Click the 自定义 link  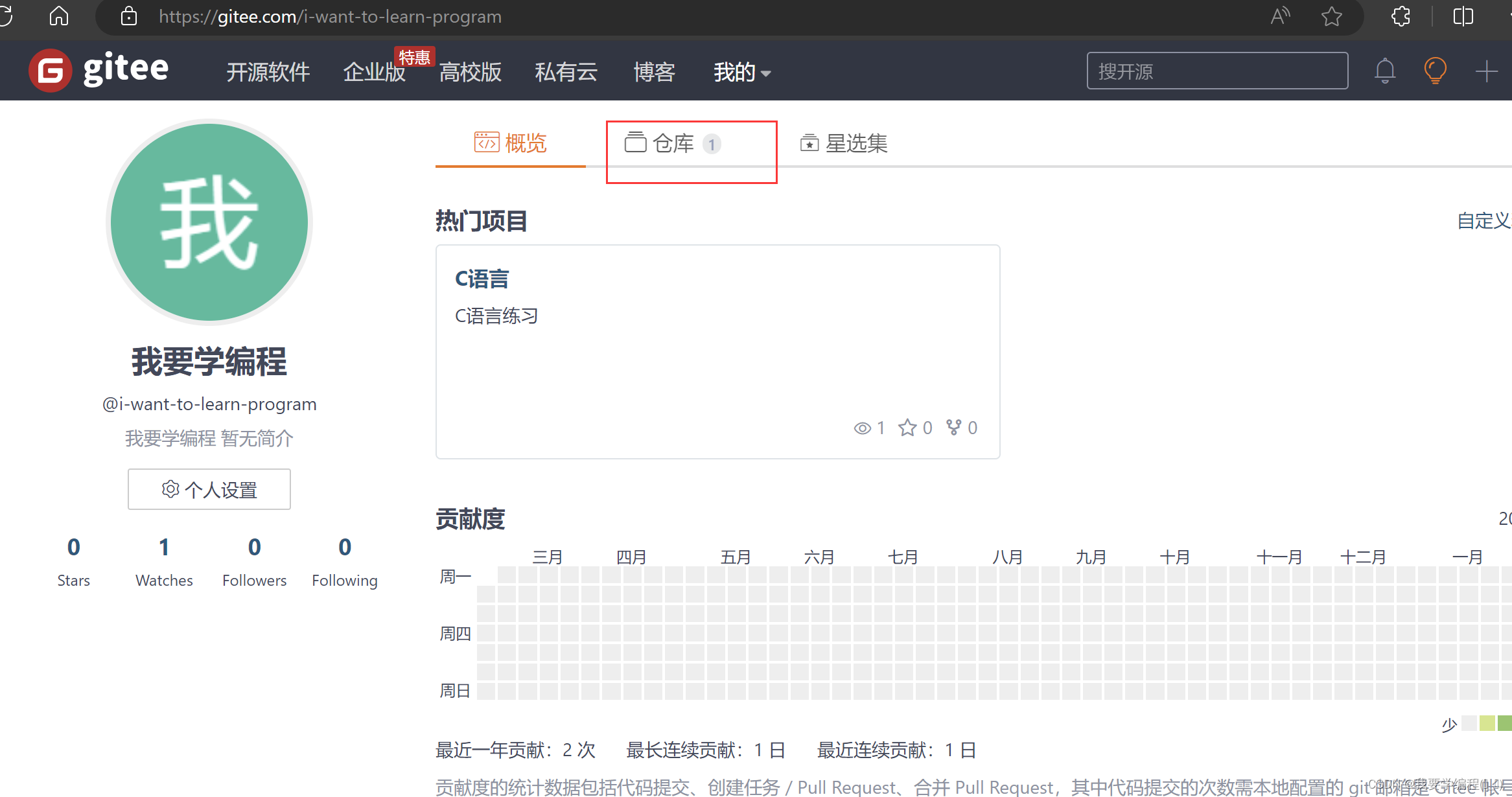[x=1484, y=221]
